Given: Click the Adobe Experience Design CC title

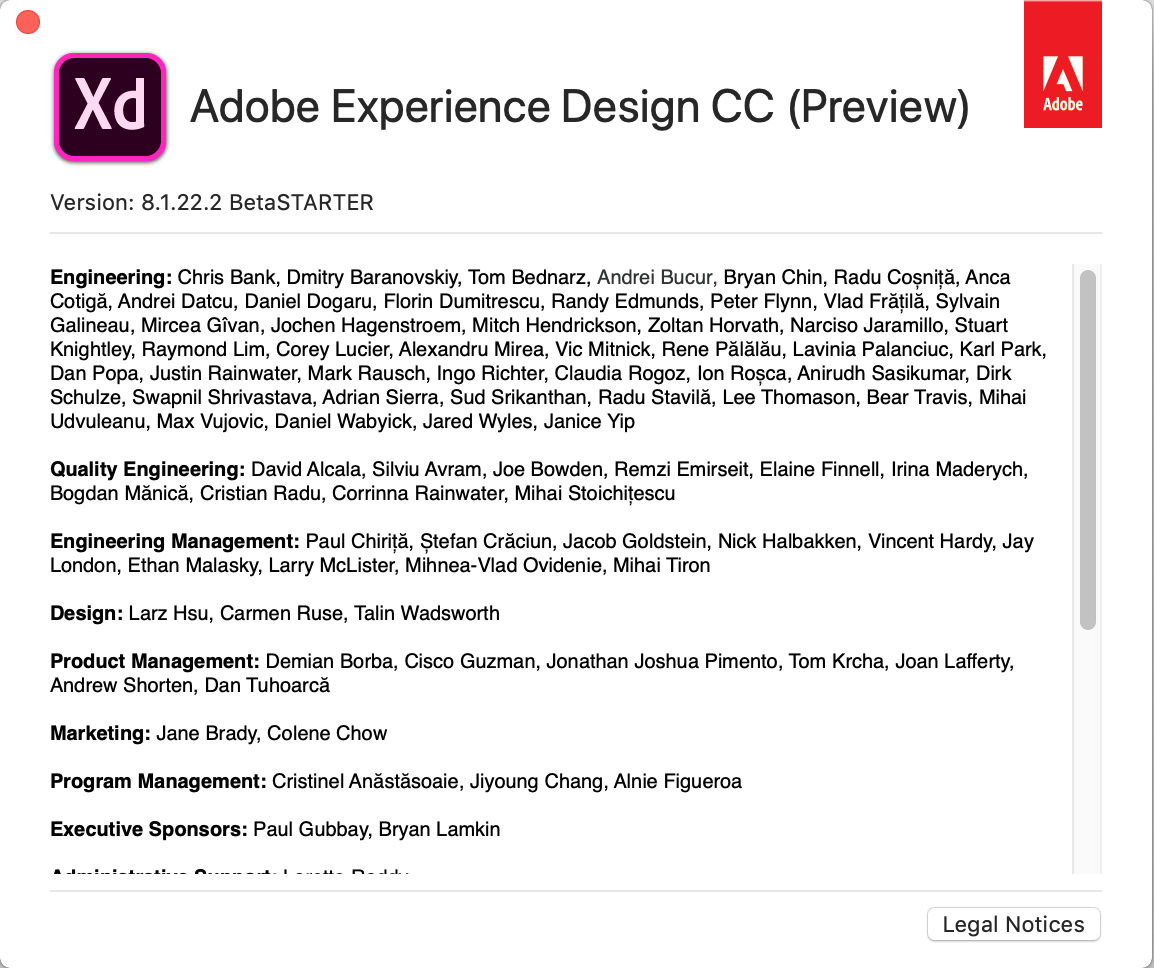Looking at the screenshot, I should pyautogui.click(x=579, y=107).
